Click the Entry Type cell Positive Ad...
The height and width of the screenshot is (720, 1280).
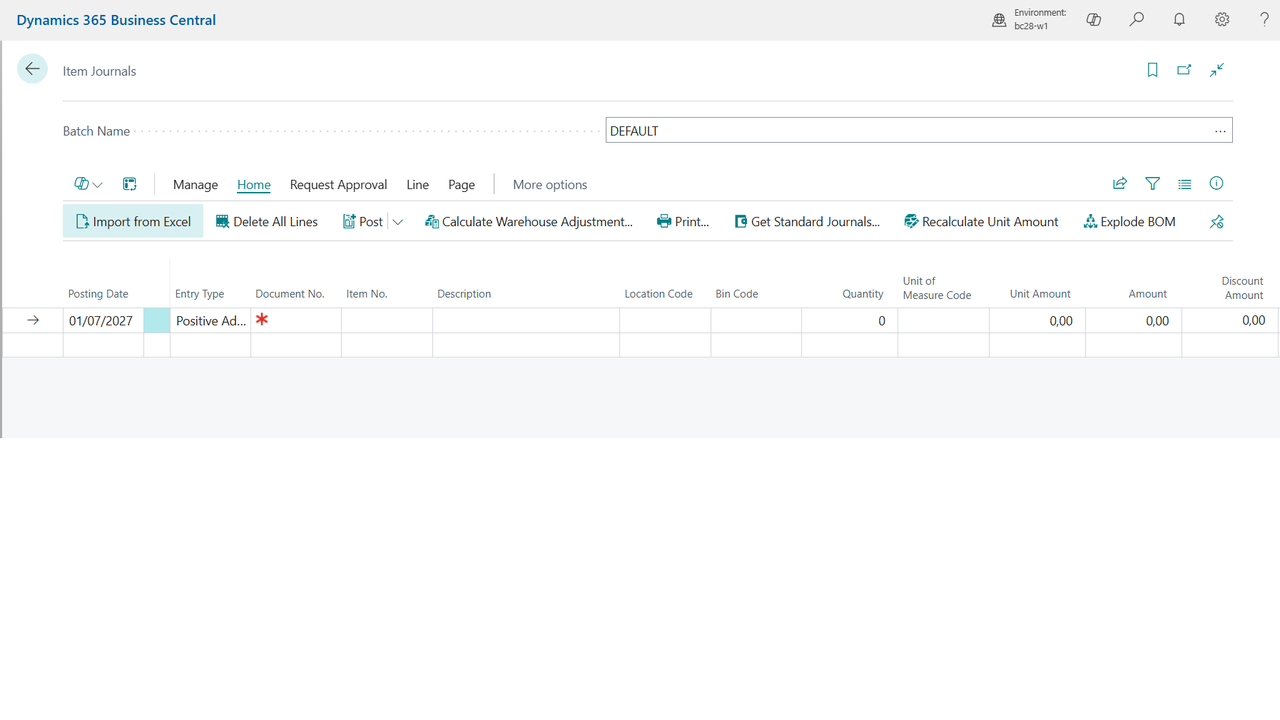click(210, 321)
